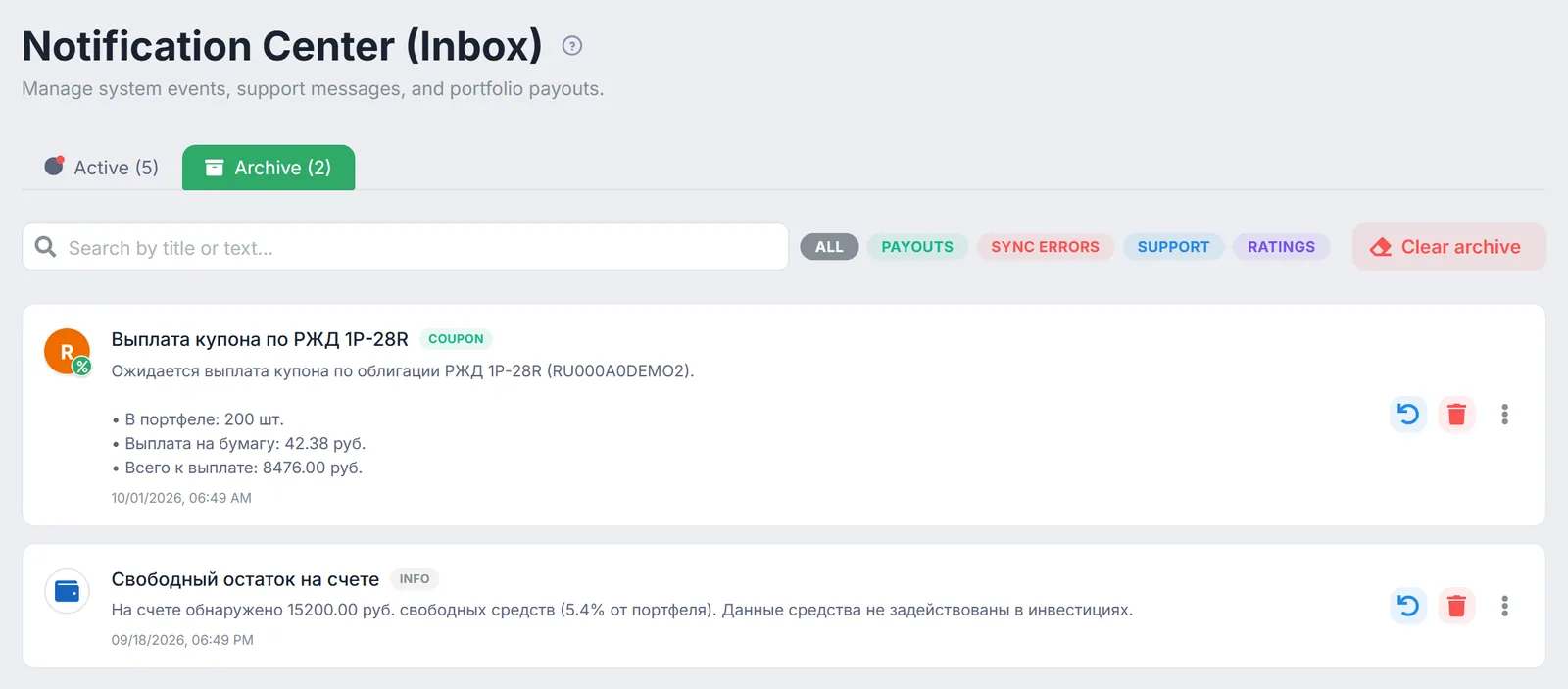Click the Clear archive button

tap(1448, 247)
